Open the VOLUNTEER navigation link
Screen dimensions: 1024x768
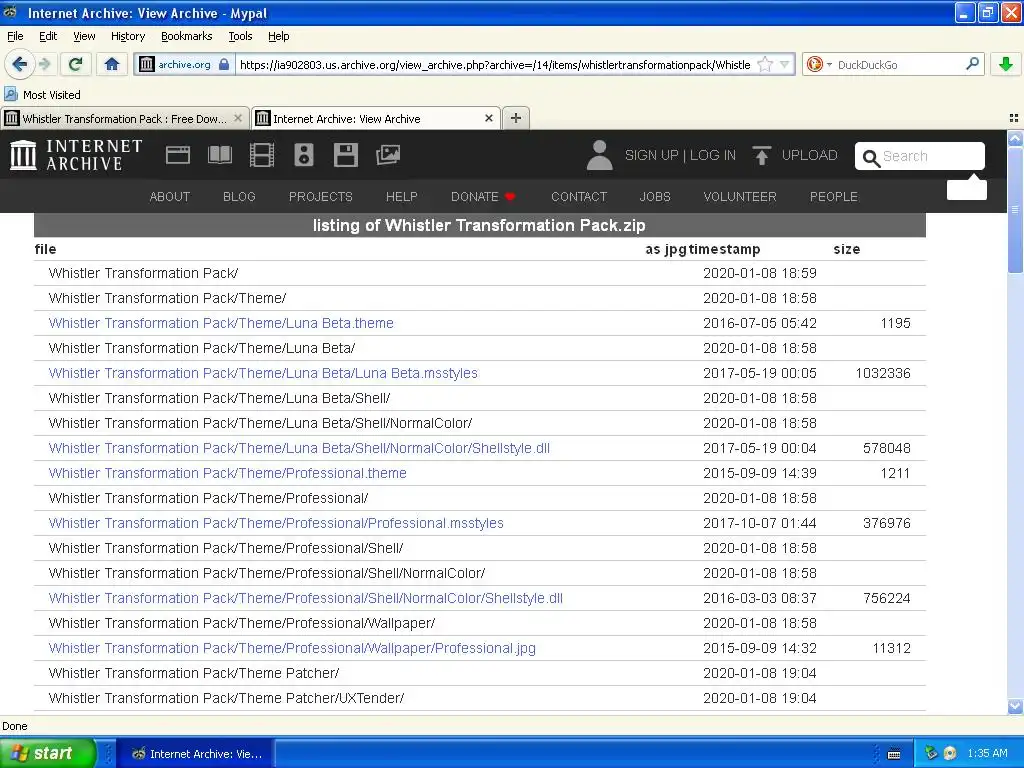pos(740,197)
